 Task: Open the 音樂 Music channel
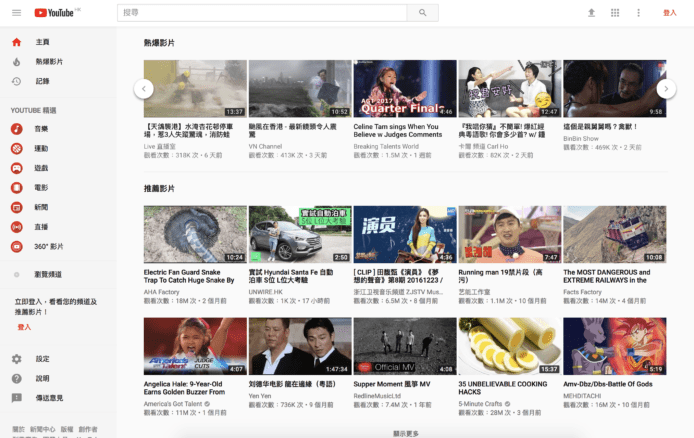[41, 129]
